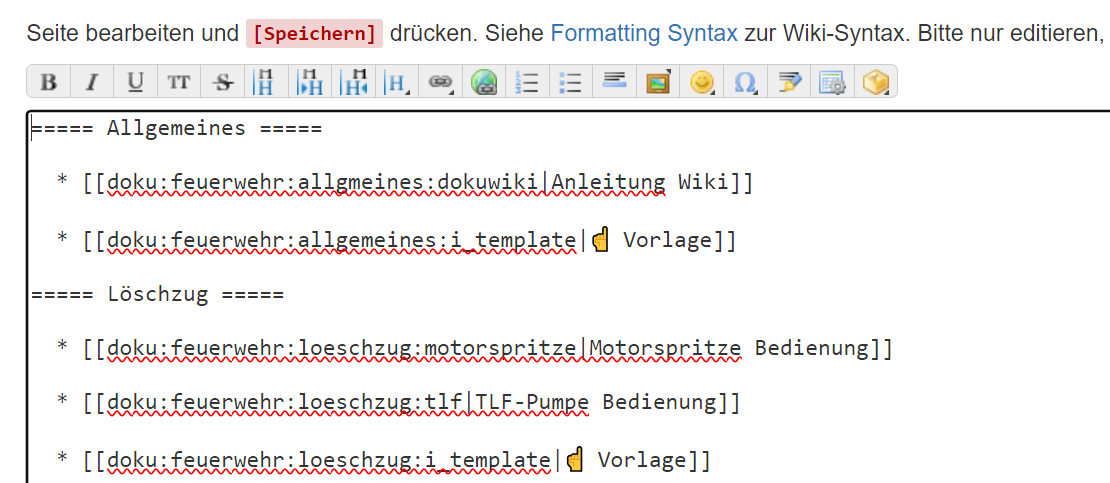This screenshot has width=1110, height=483.
Task: Open the media file image picker
Action: [658, 82]
